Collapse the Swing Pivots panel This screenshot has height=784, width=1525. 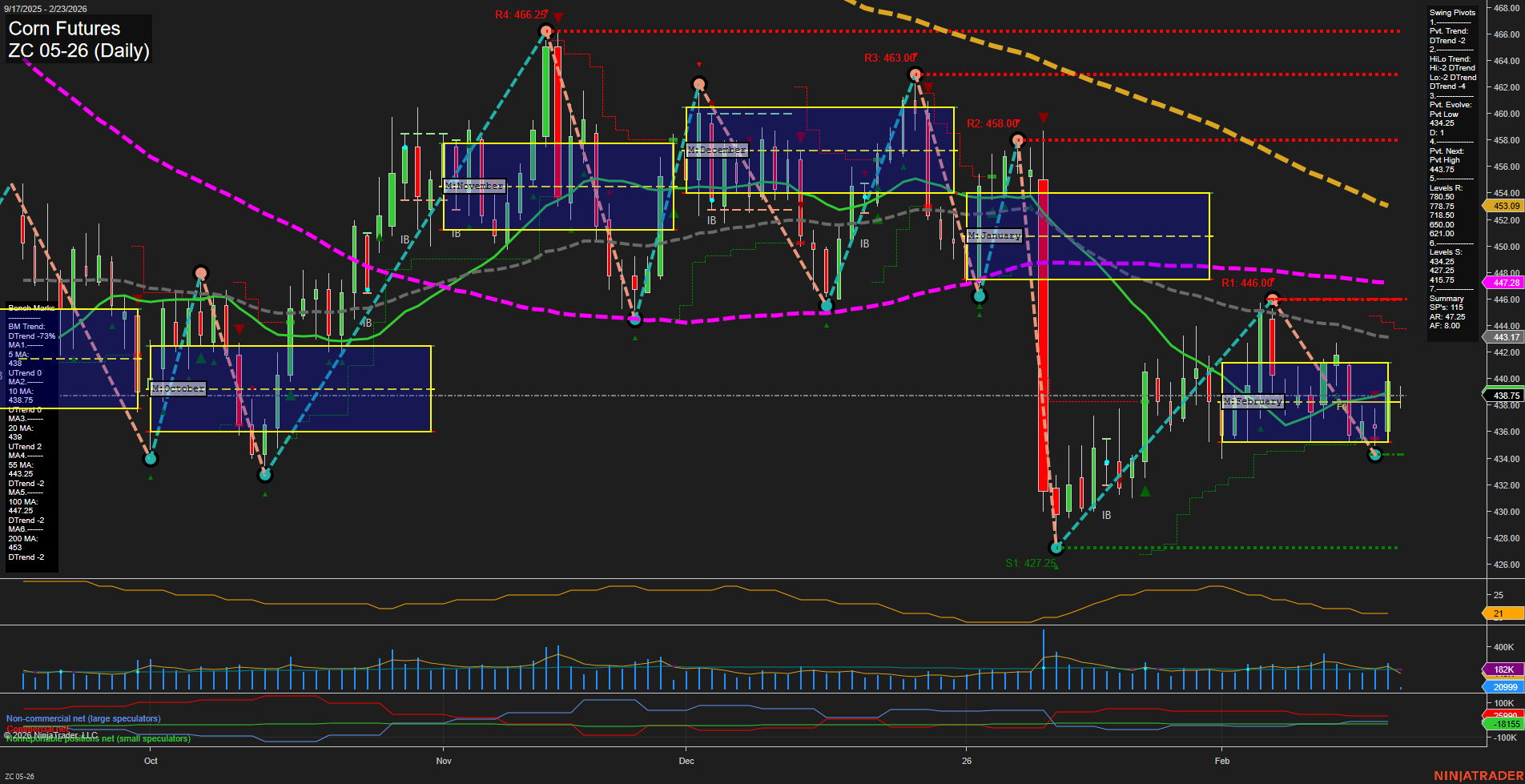tap(1451, 12)
